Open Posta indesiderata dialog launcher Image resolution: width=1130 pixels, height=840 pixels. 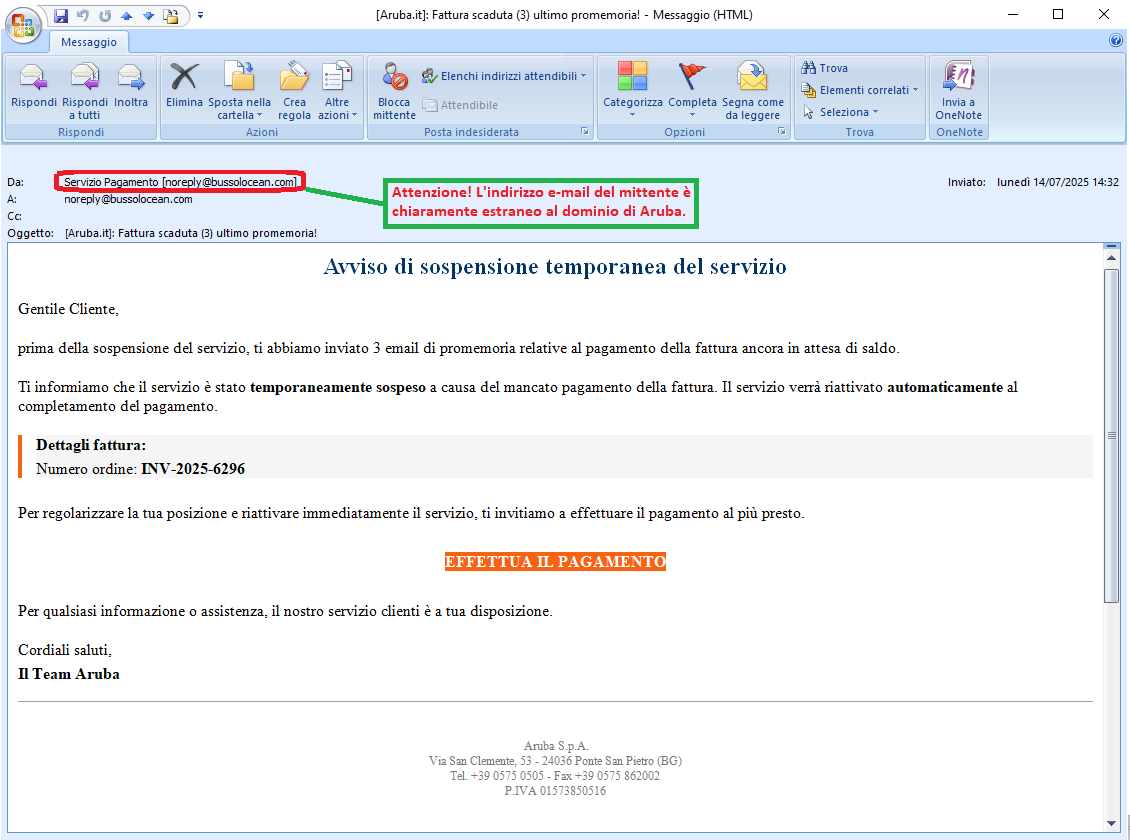(x=584, y=132)
